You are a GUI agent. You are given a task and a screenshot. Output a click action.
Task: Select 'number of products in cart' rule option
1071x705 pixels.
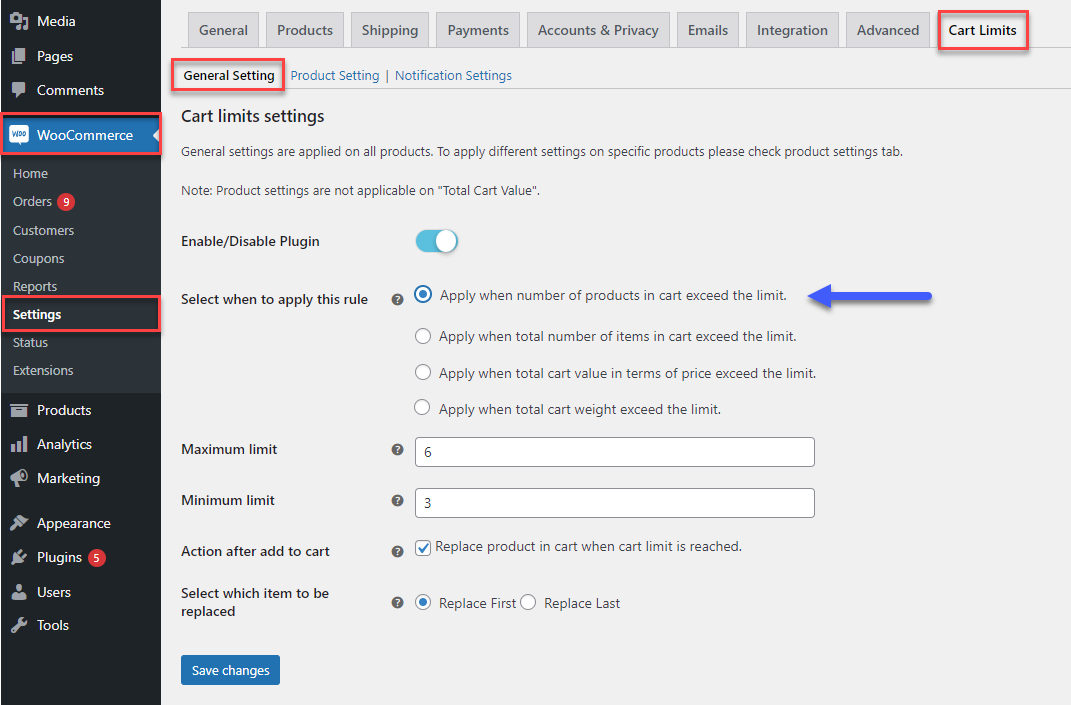tap(423, 294)
